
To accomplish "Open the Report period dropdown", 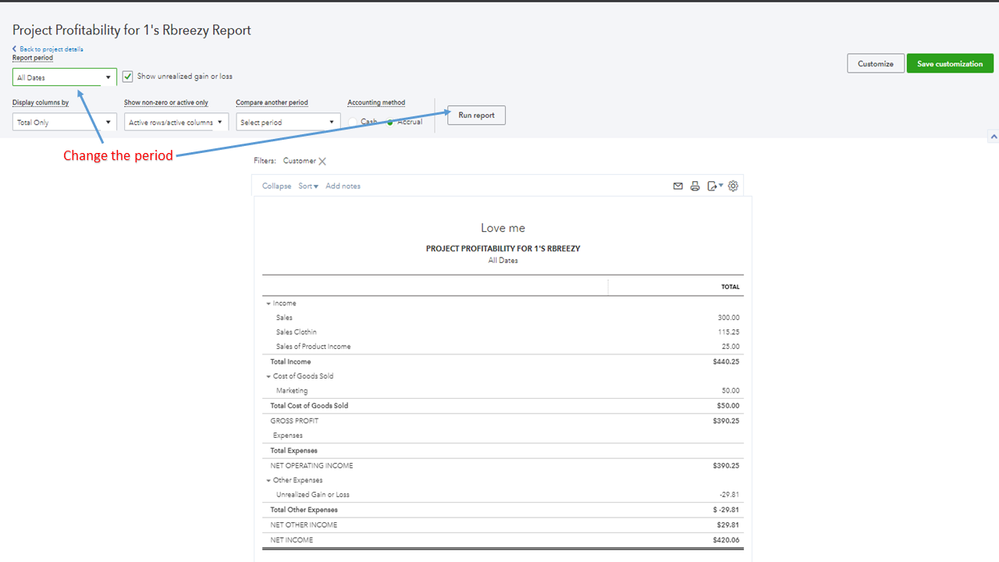I will pos(64,77).
